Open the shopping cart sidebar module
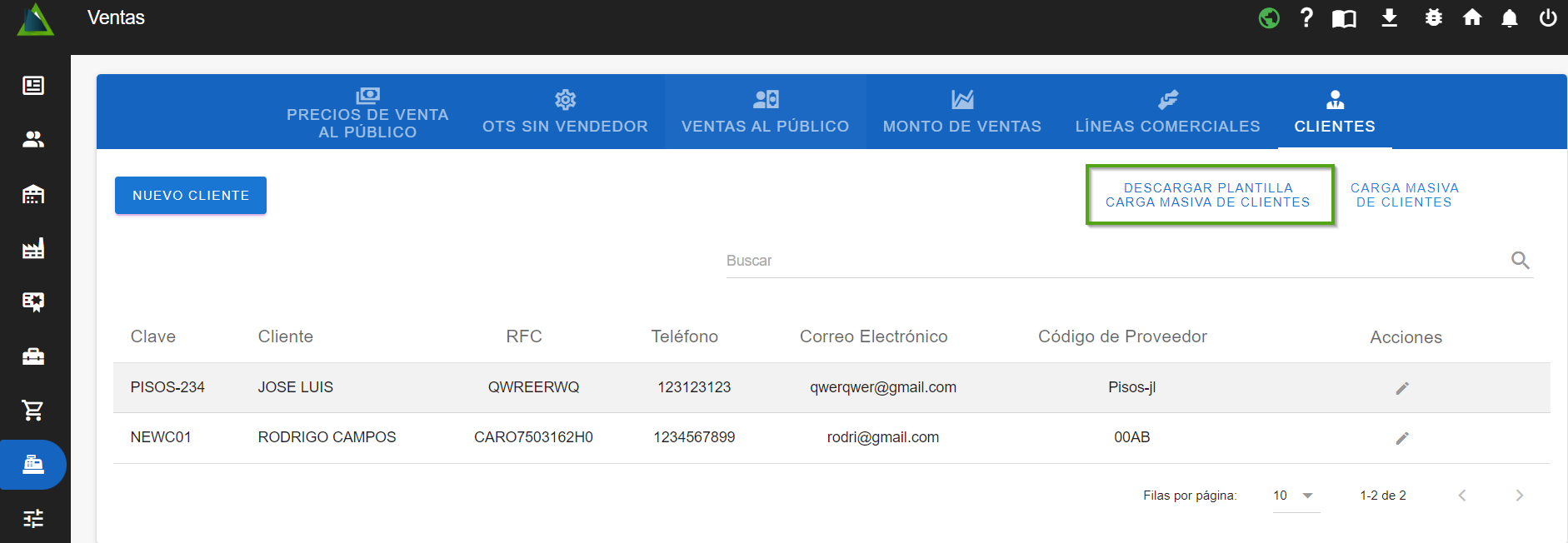Image resolution: width=1568 pixels, height=543 pixels. point(33,410)
